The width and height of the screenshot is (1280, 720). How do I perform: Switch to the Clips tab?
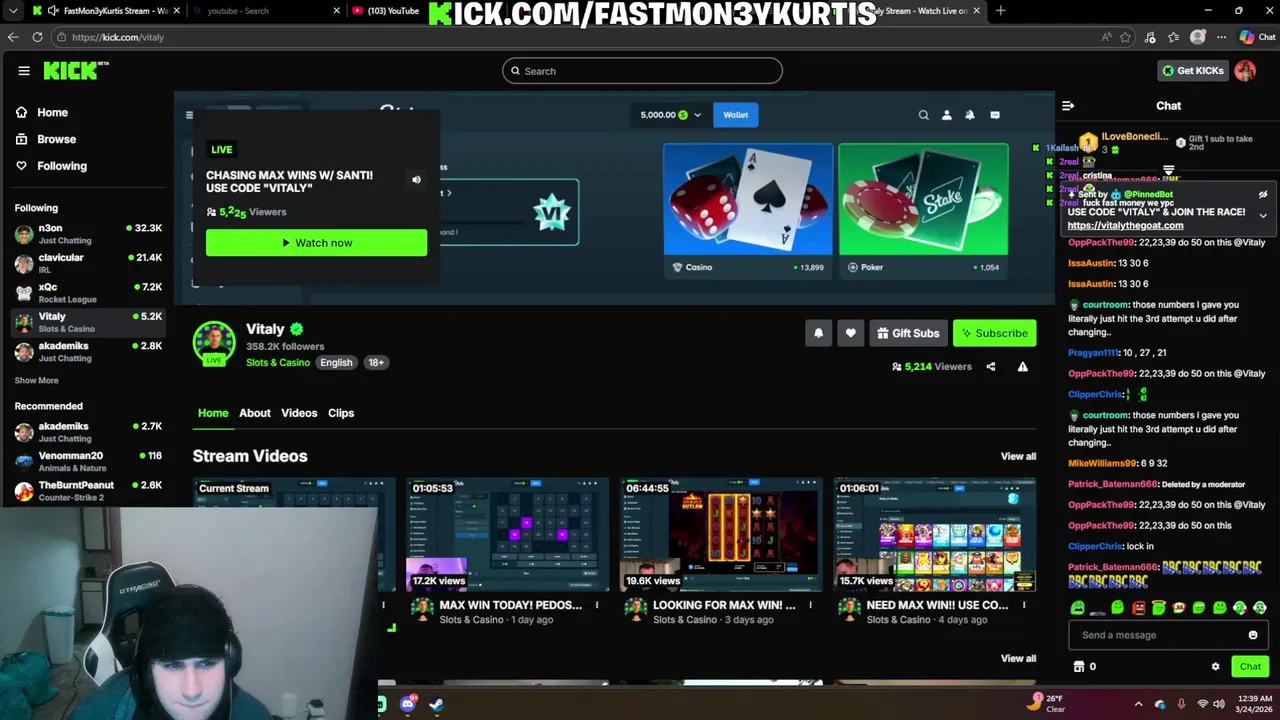pyautogui.click(x=341, y=413)
